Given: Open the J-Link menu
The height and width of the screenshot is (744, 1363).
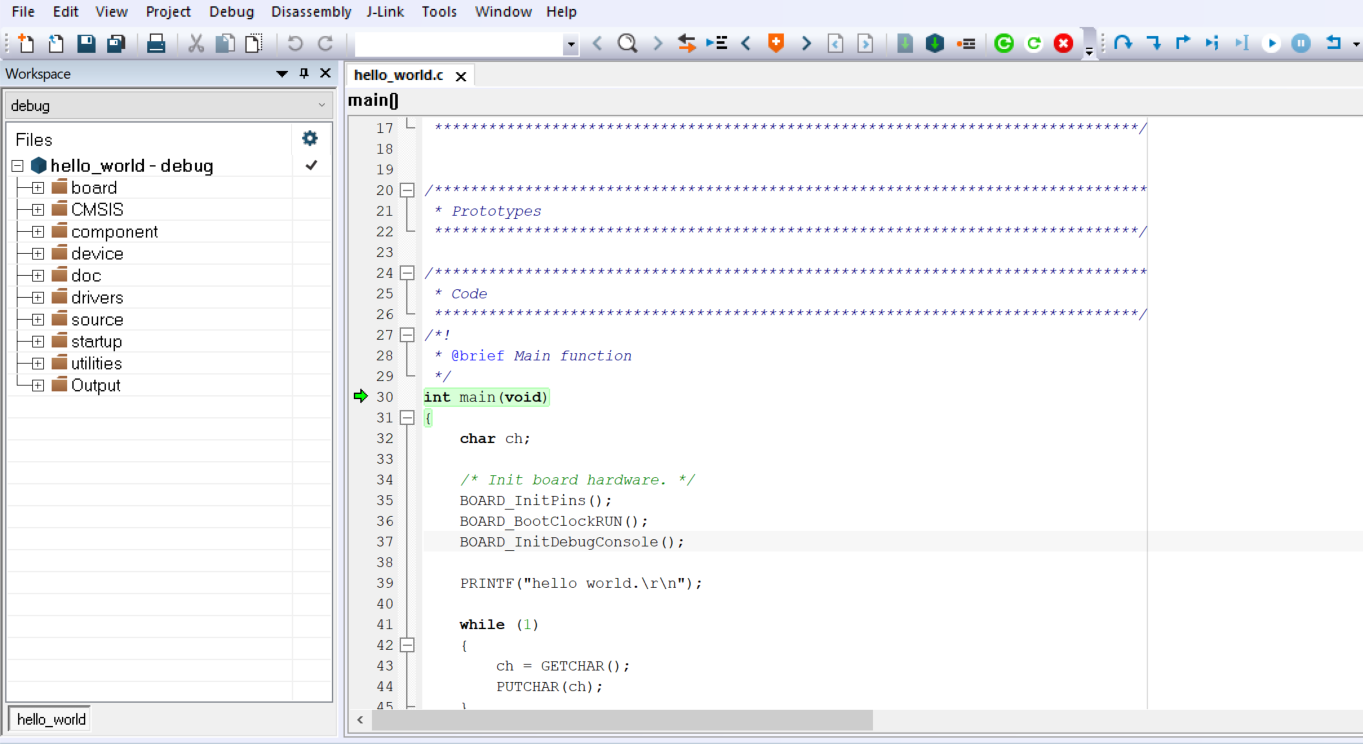Looking at the screenshot, I should point(385,12).
